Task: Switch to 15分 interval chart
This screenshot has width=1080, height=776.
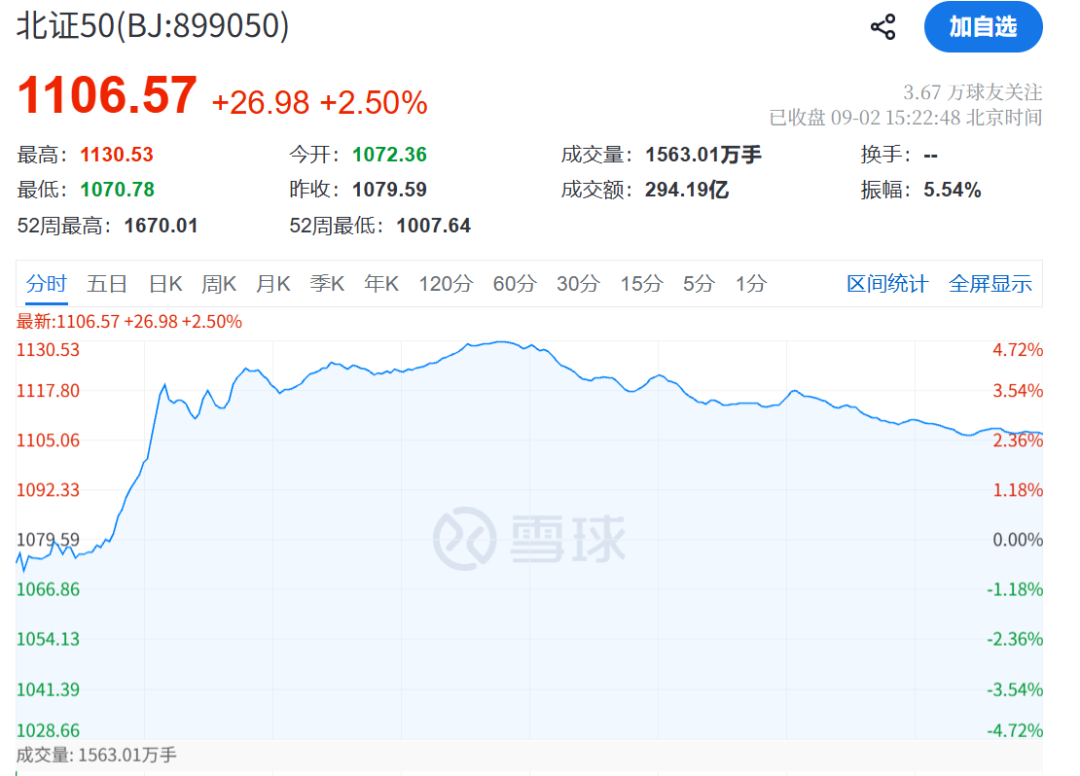Action: tap(641, 284)
